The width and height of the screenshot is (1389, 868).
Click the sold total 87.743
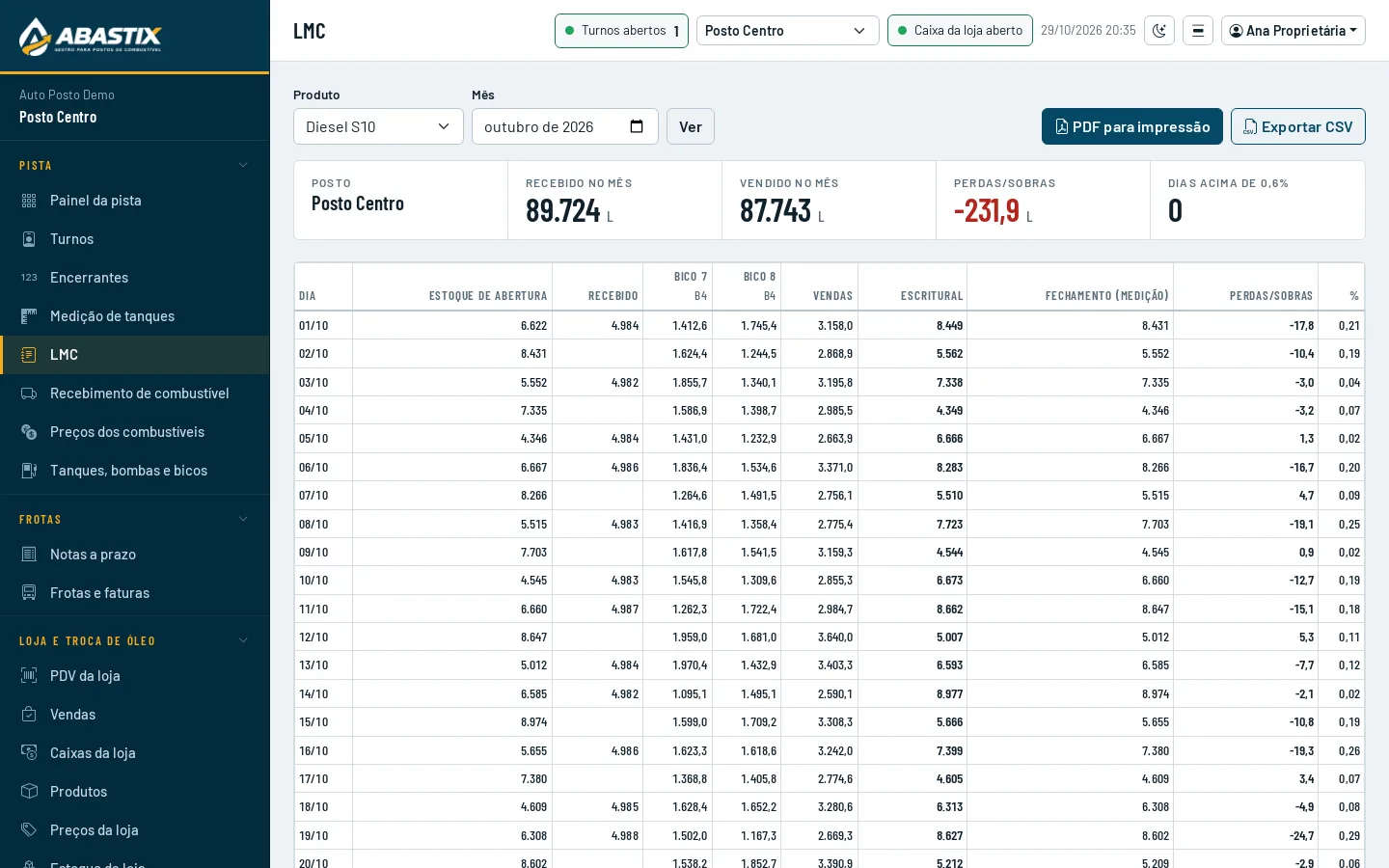click(x=776, y=210)
